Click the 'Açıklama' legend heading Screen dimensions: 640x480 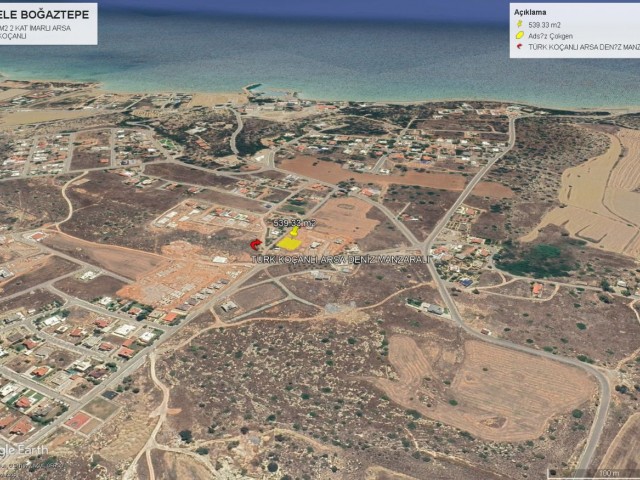[530, 12]
